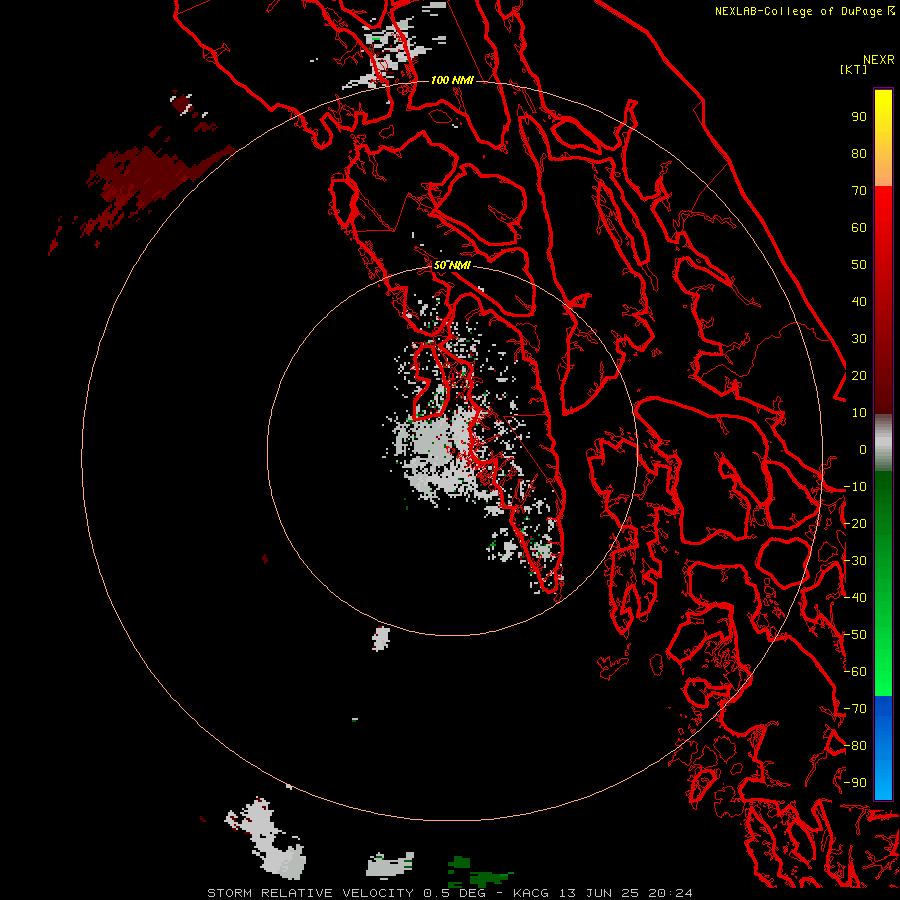Click the 80 value on velocity scale

859,153
